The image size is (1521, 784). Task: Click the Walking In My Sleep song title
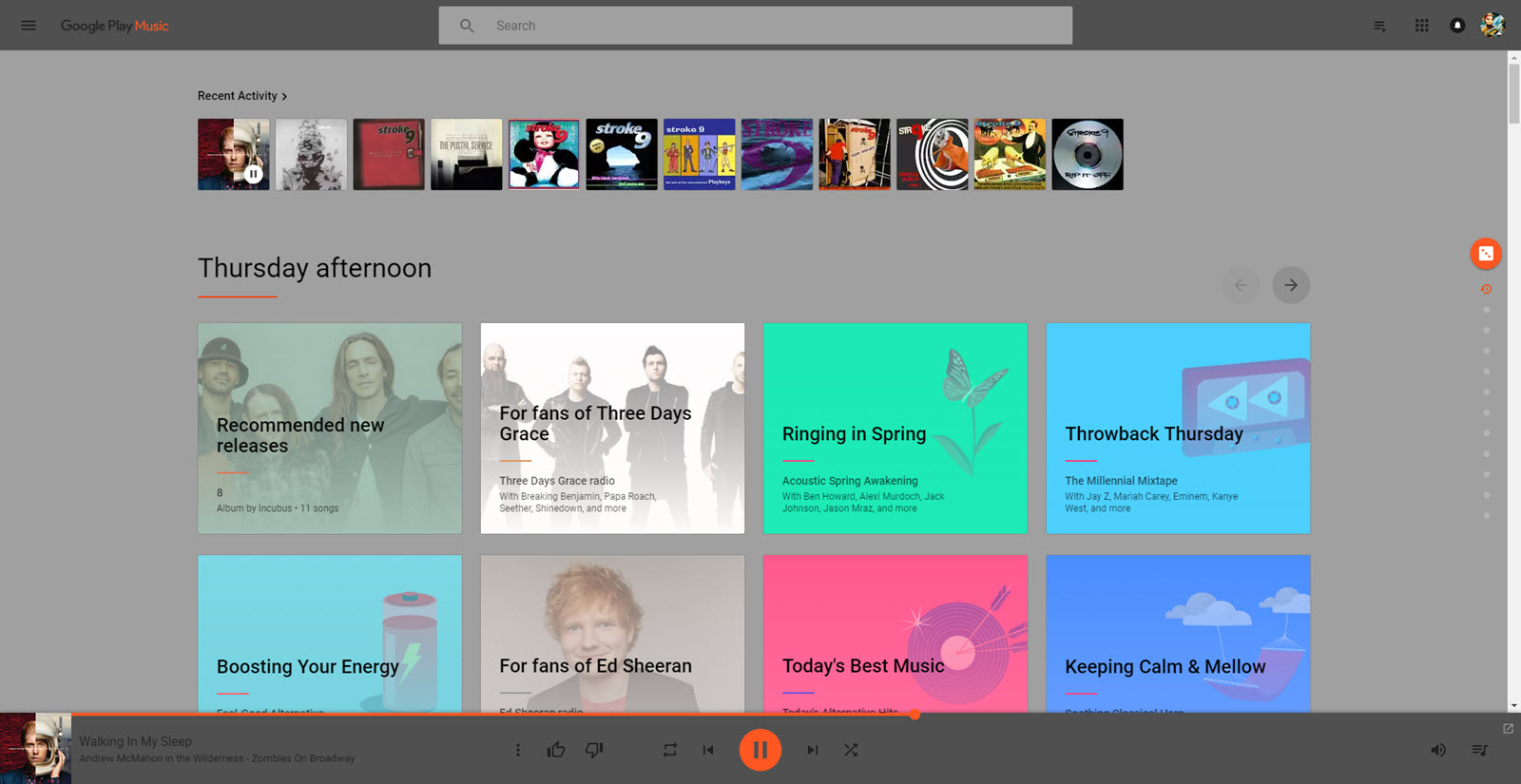(x=135, y=741)
